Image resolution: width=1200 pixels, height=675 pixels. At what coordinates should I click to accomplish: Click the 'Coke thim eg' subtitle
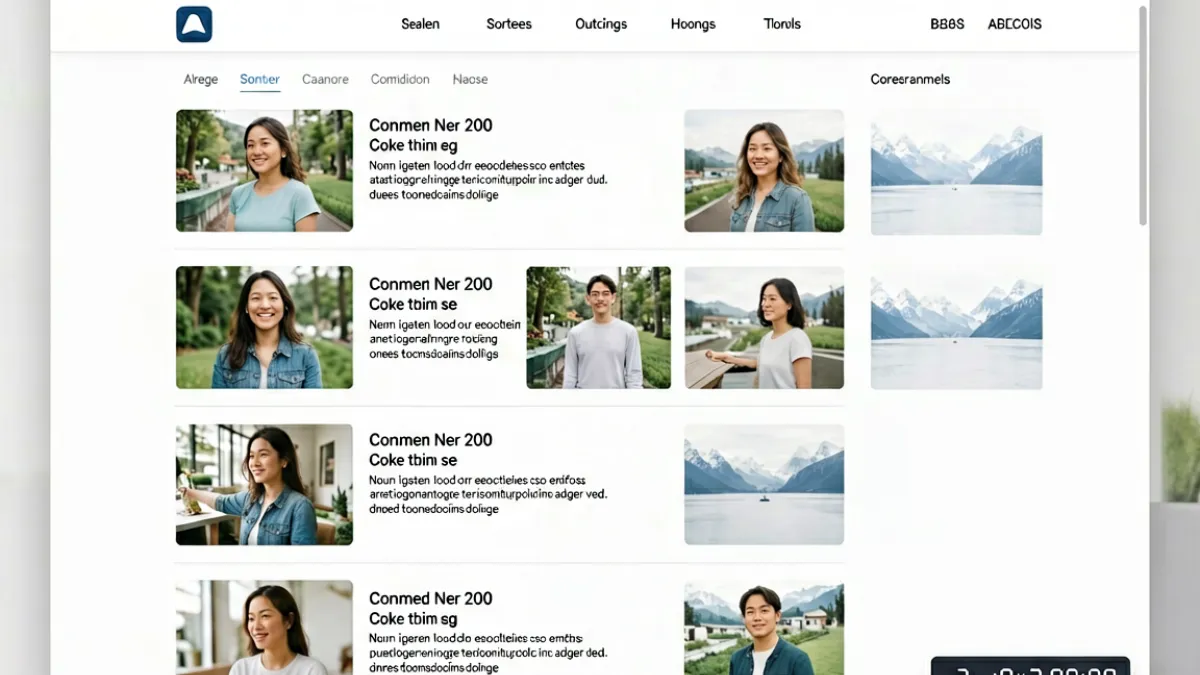(x=413, y=146)
